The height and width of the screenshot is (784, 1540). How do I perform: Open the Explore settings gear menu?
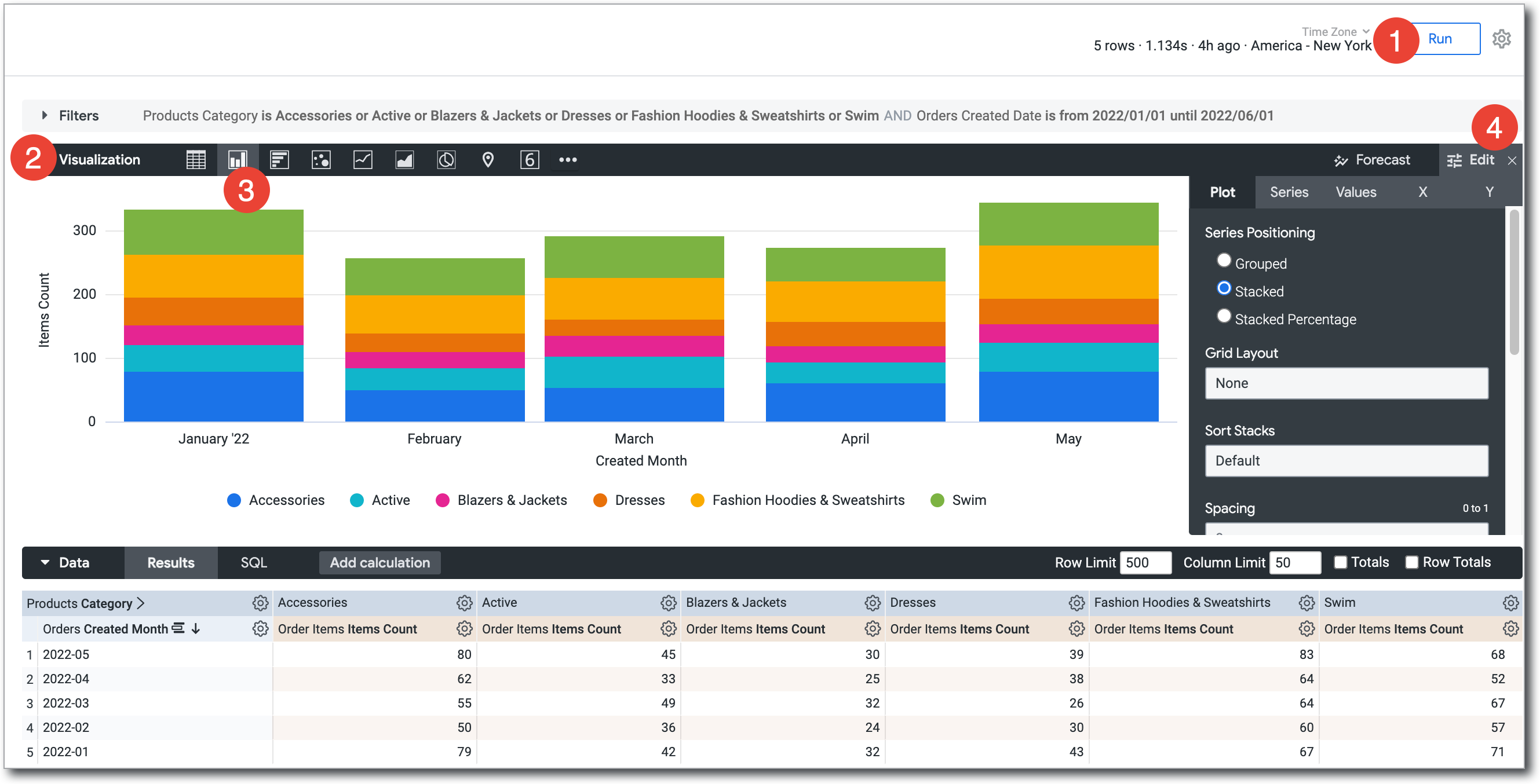tap(1501, 39)
